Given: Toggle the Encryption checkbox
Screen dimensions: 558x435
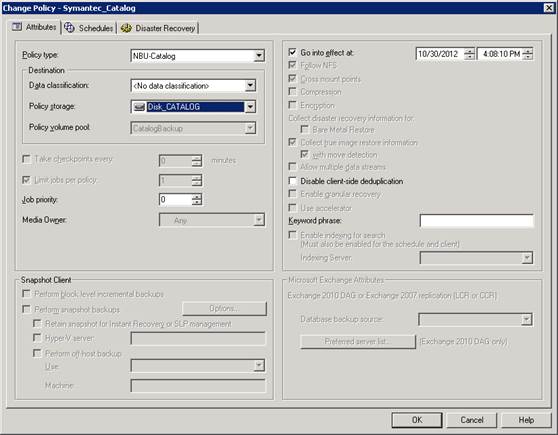Looking at the screenshot, I should pyautogui.click(x=292, y=105).
